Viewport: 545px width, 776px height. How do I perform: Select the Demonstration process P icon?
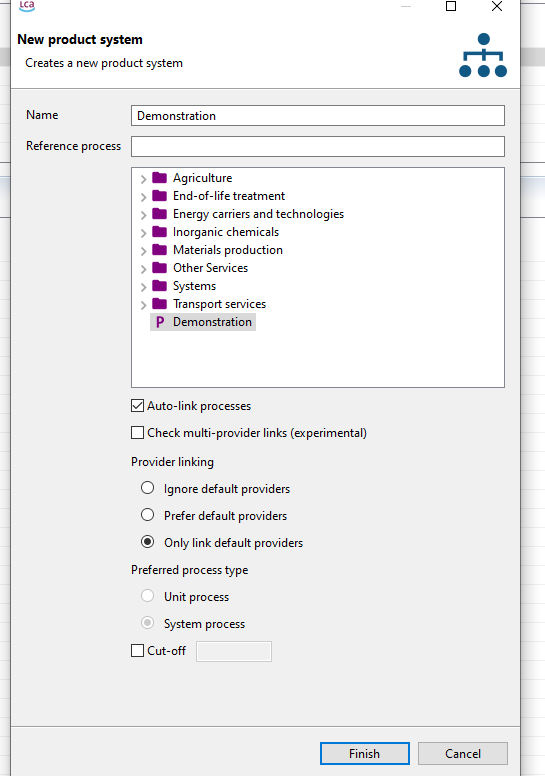[159, 322]
